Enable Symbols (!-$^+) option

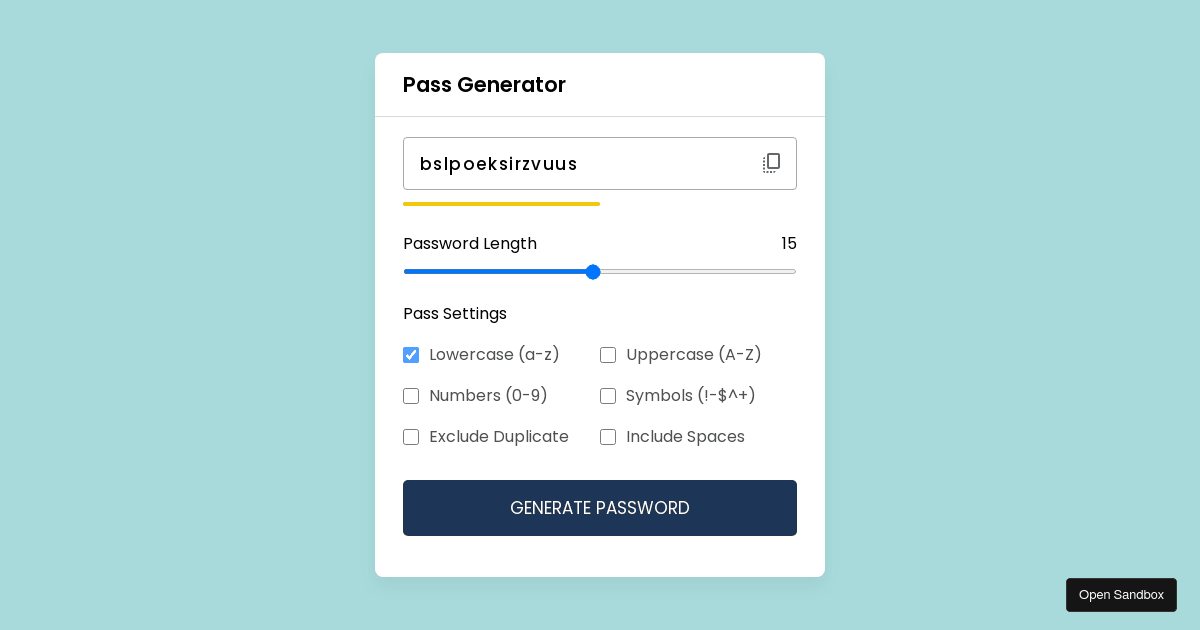coord(608,396)
